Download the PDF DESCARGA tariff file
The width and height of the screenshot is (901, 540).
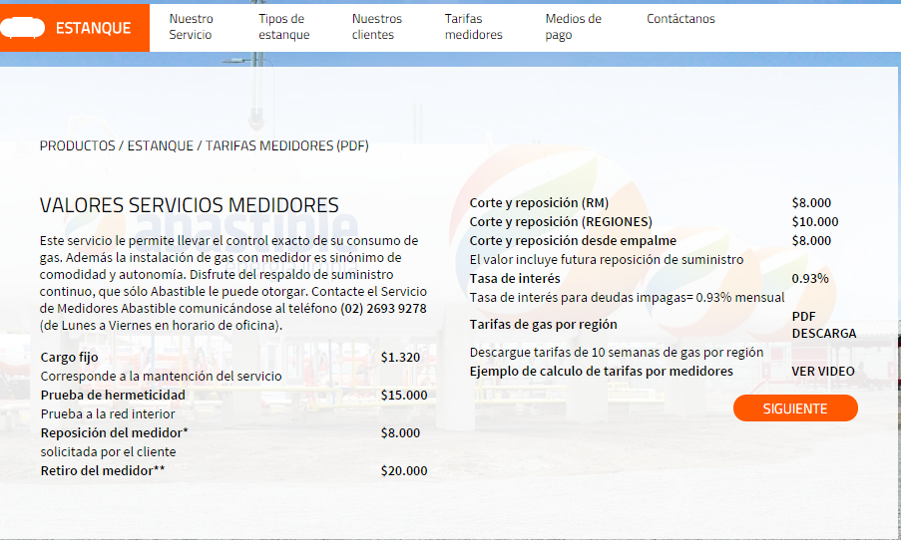823,325
